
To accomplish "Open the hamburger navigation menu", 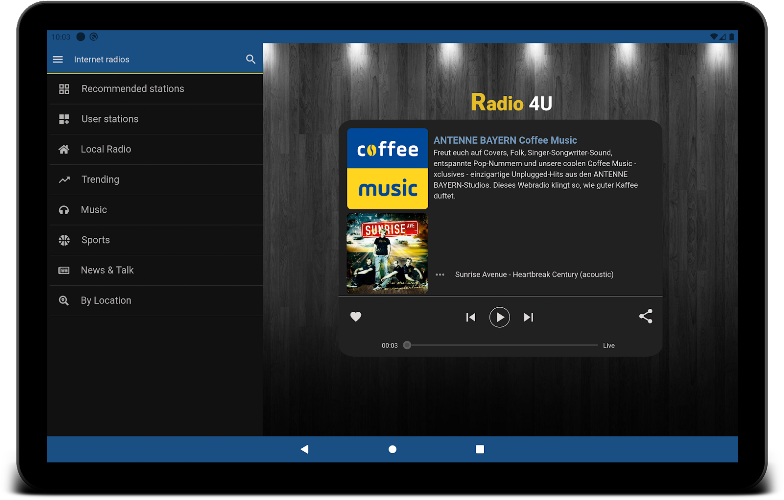I will (x=58, y=60).
